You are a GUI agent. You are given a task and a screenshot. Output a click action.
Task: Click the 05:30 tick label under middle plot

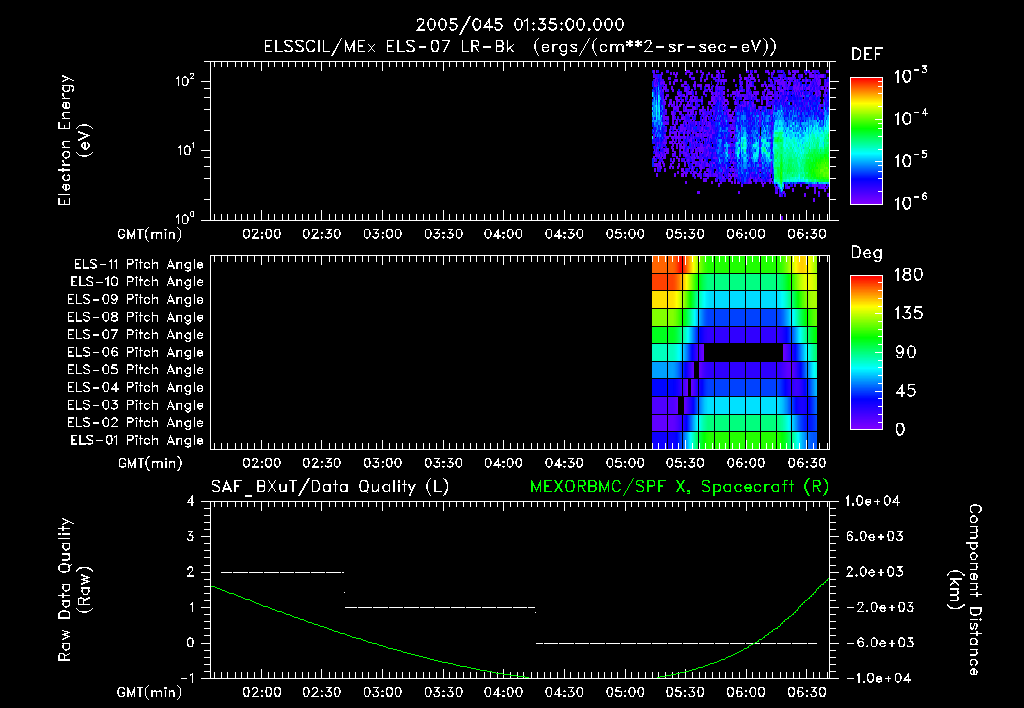coord(685,463)
